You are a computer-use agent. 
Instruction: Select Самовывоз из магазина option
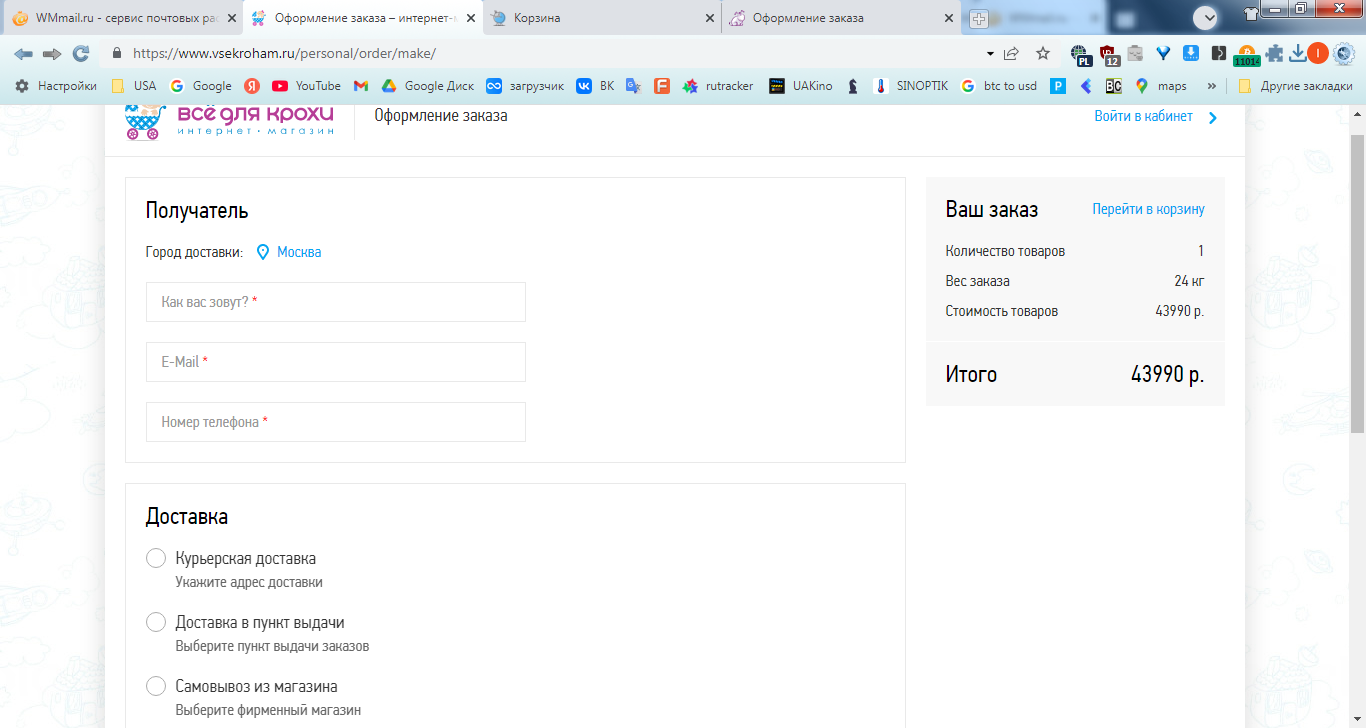[156, 686]
